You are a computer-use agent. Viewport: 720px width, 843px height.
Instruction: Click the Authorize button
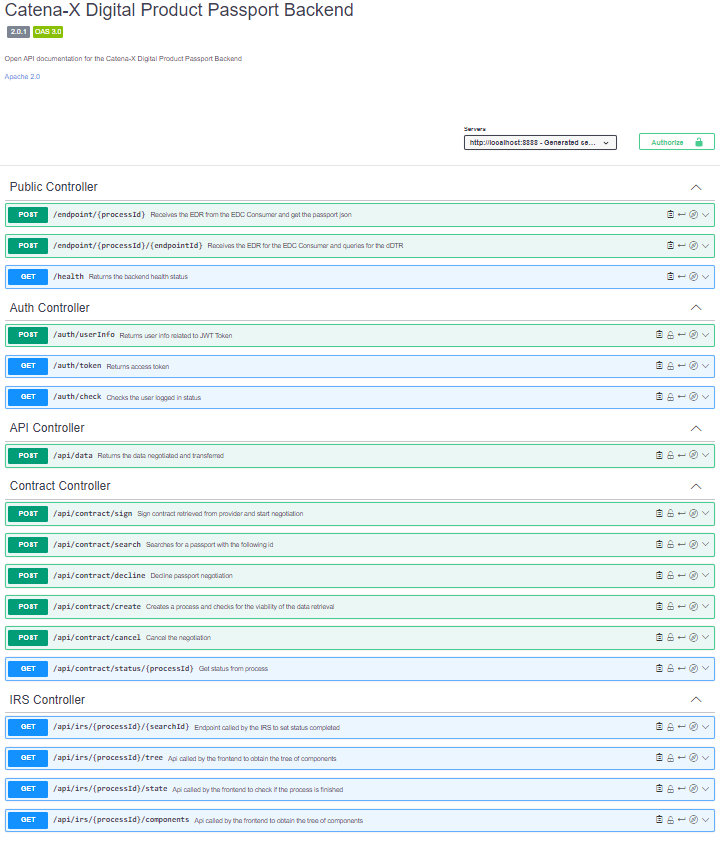676,142
